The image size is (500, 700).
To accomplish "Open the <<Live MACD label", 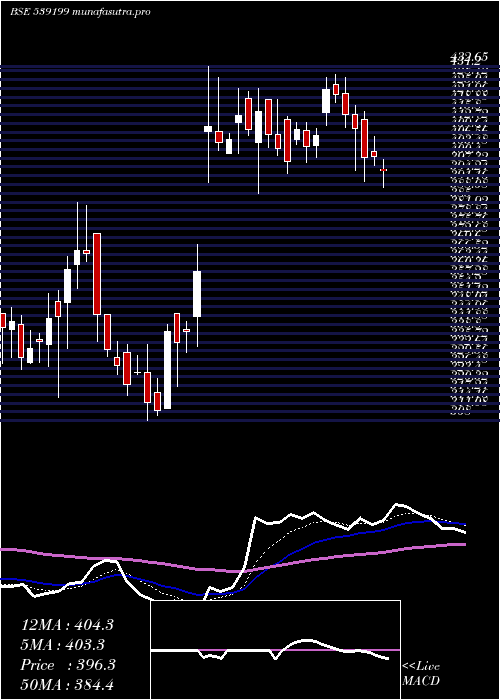I will click(421, 673).
